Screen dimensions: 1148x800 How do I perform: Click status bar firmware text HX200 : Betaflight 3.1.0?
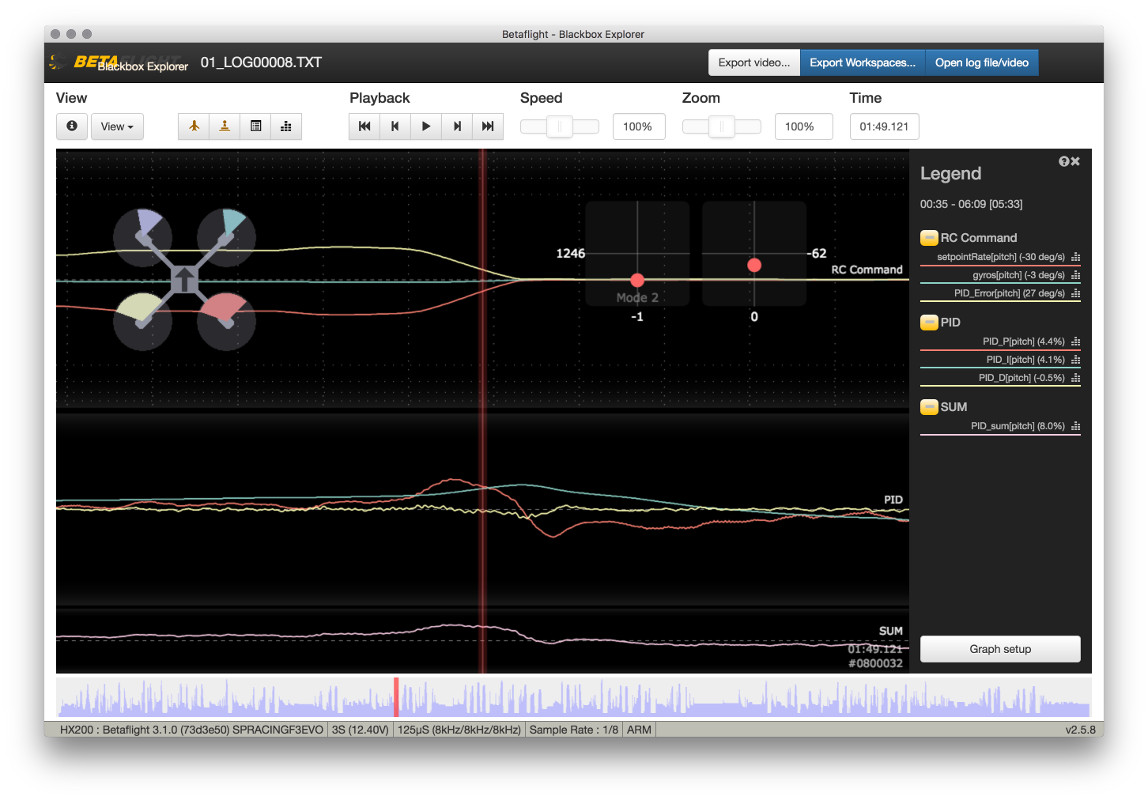192,730
